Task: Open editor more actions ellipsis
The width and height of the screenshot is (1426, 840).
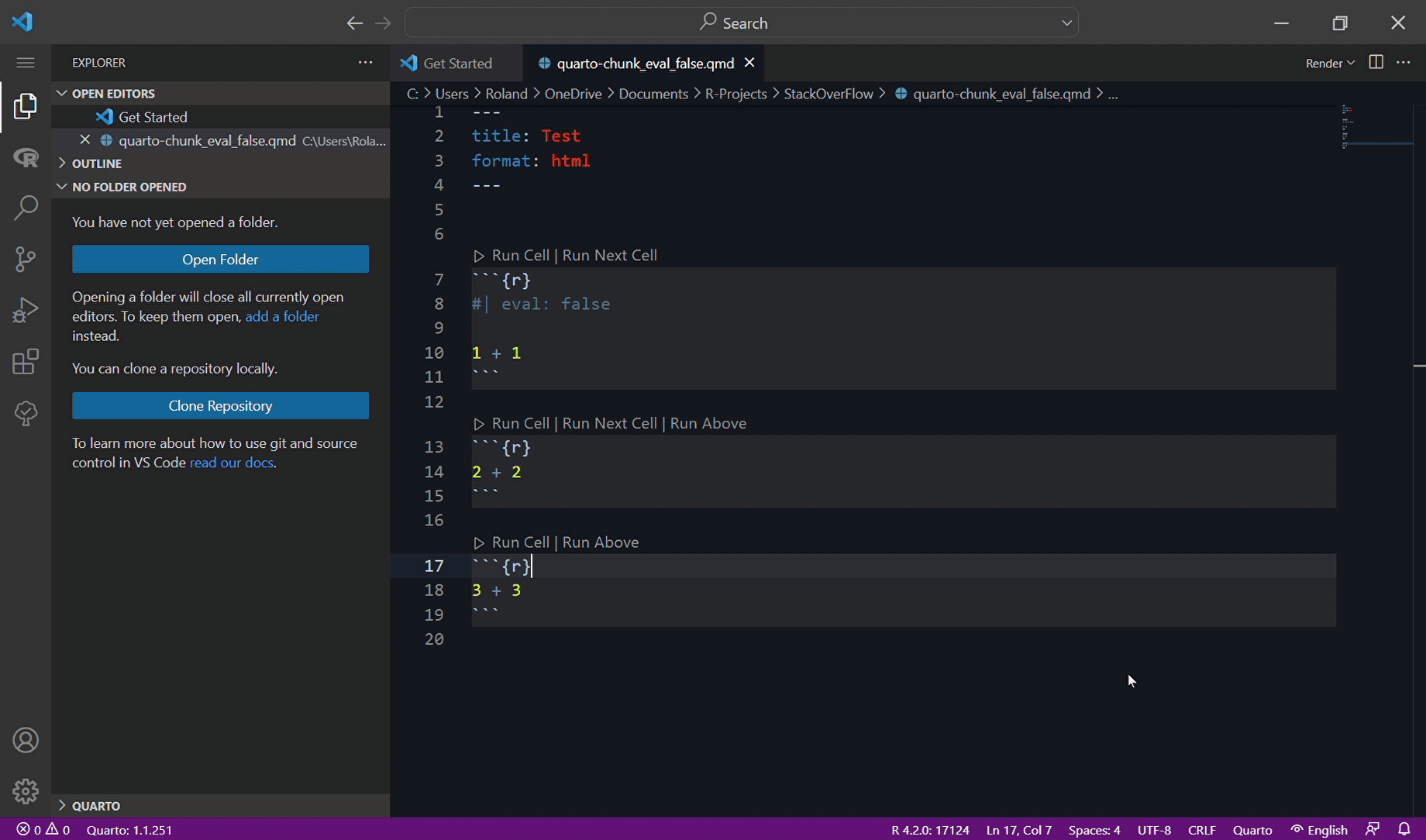Action: click(x=1404, y=63)
